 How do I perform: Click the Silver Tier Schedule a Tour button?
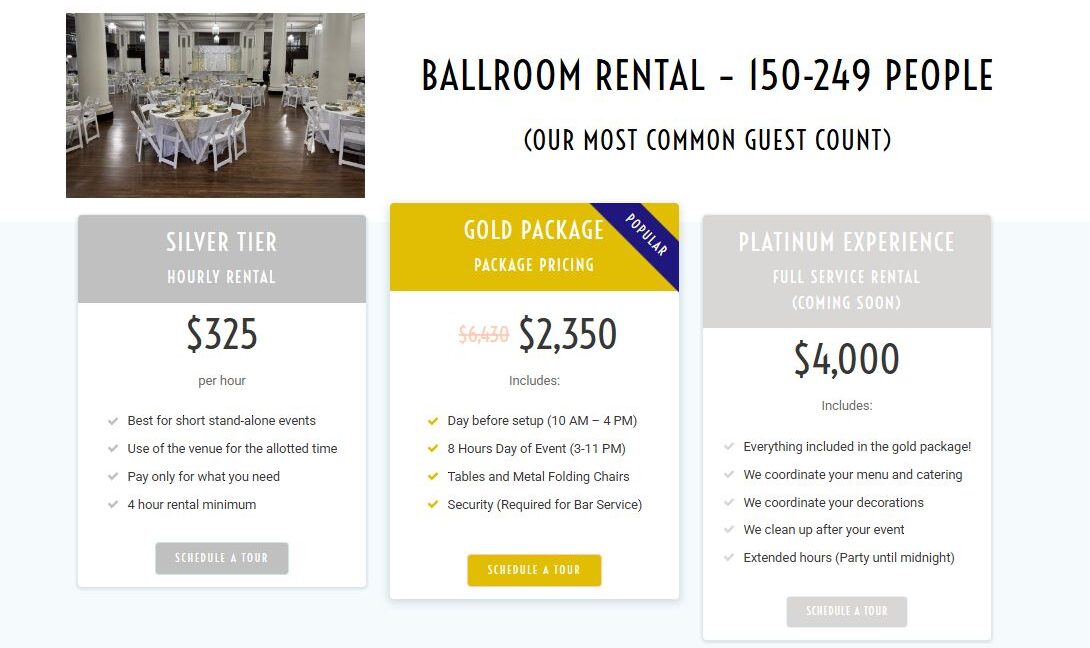[222, 558]
